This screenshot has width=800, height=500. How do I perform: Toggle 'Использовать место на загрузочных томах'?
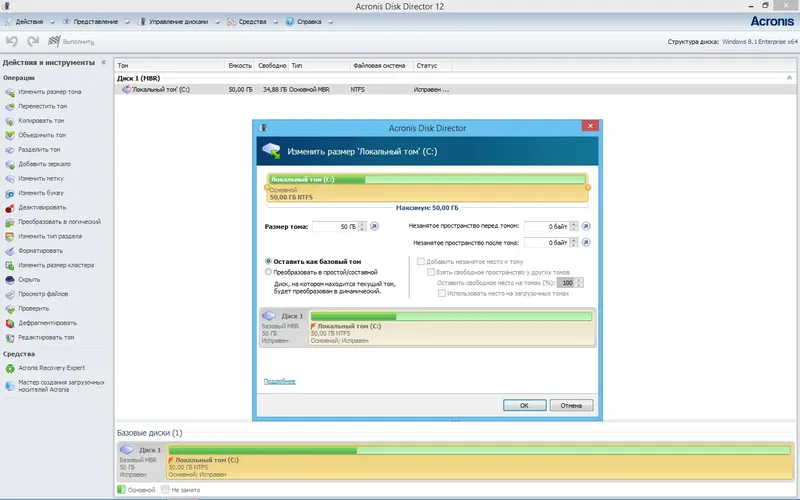click(442, 293)
